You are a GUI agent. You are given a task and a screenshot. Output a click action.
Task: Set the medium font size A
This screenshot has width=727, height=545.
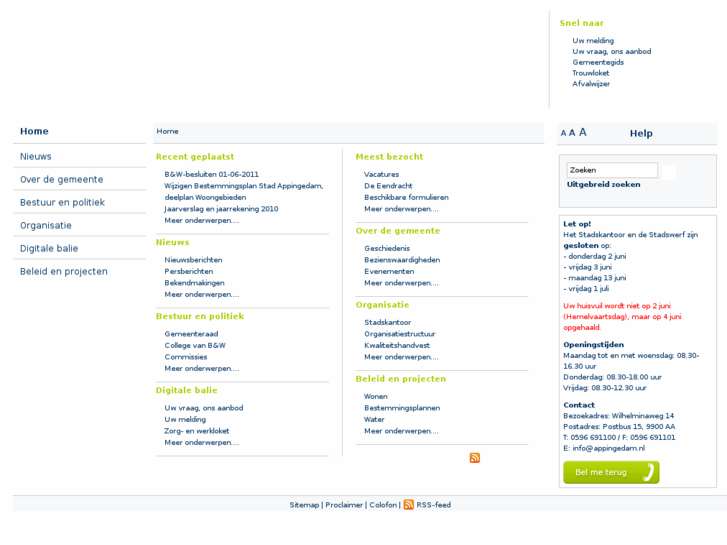tap(572, 133)
